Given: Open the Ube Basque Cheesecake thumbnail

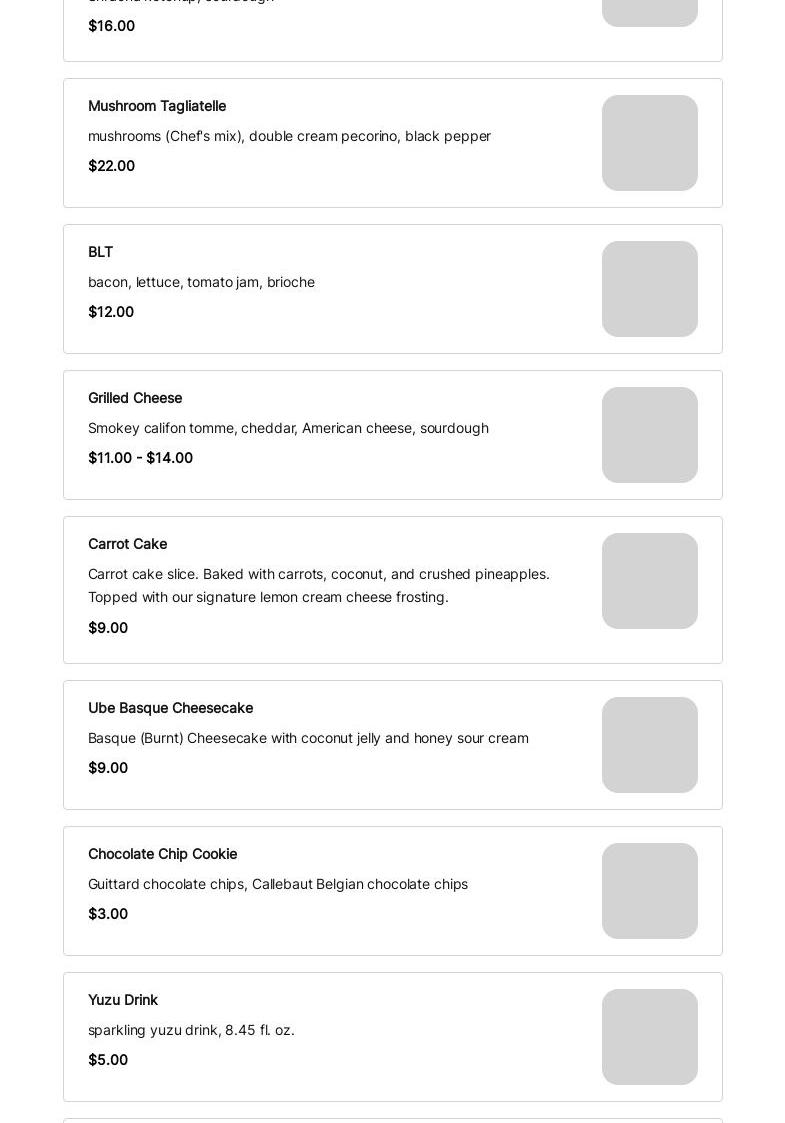Looking at the screenshot, I should [649, 745].
